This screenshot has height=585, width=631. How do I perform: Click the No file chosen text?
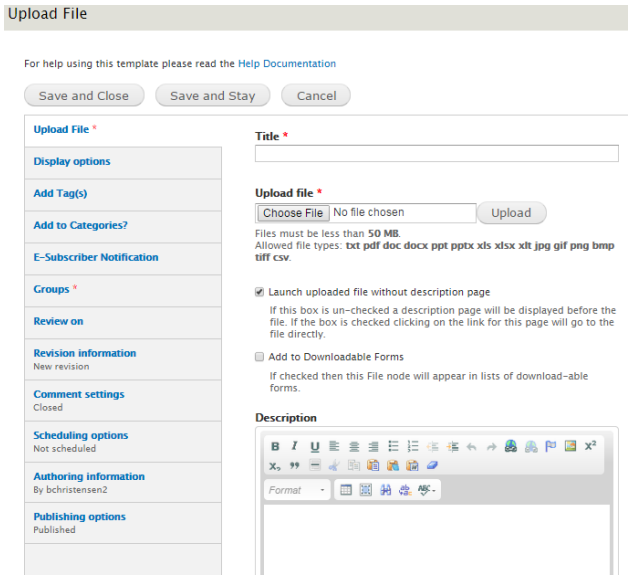click(x=369, y=212)
